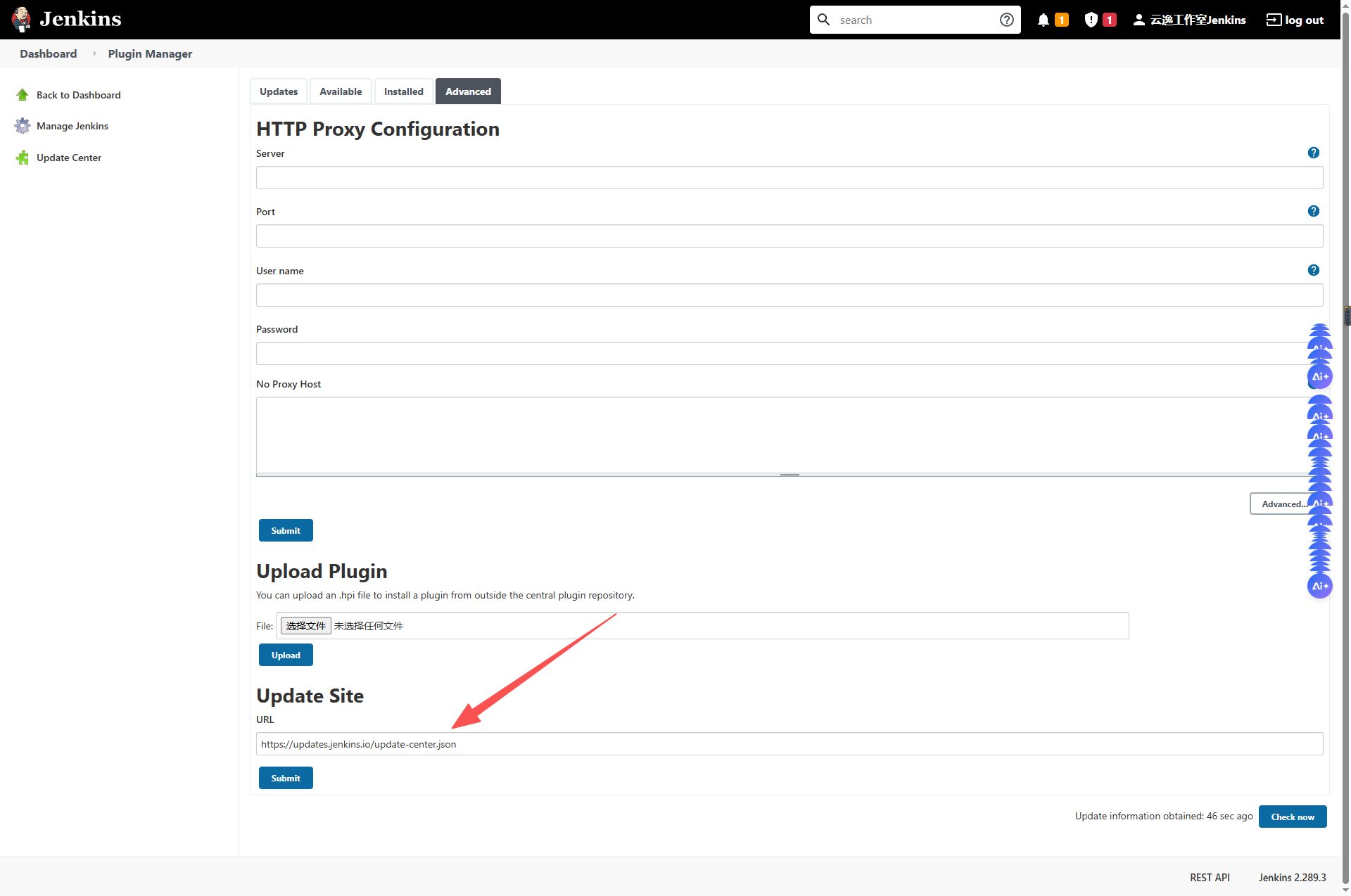The image size is (1351, 896).
Task: Click the orange notification count badge
Action: click(x=1062, y=20)
